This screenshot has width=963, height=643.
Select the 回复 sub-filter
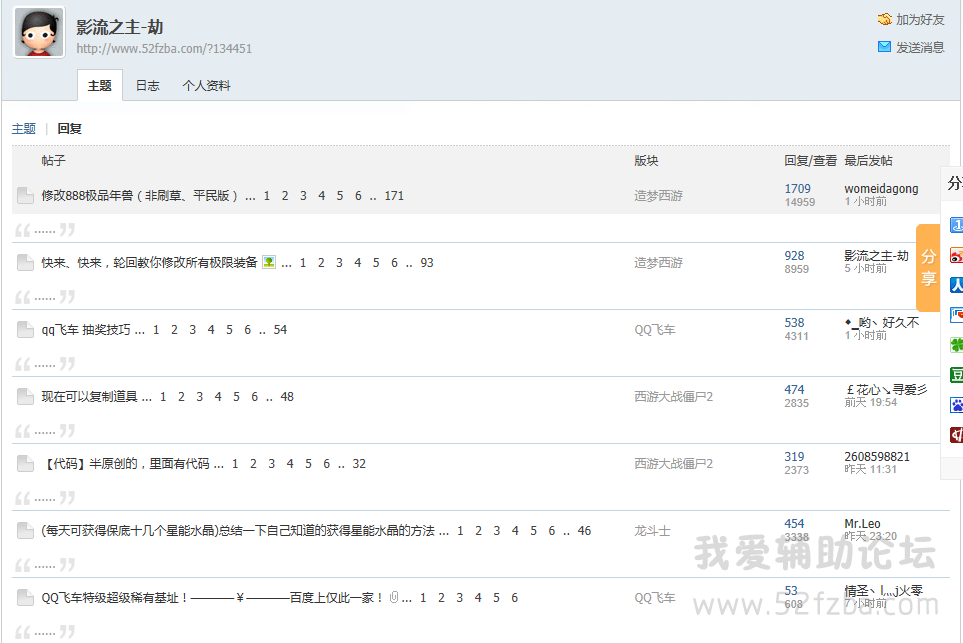[69, 128]
